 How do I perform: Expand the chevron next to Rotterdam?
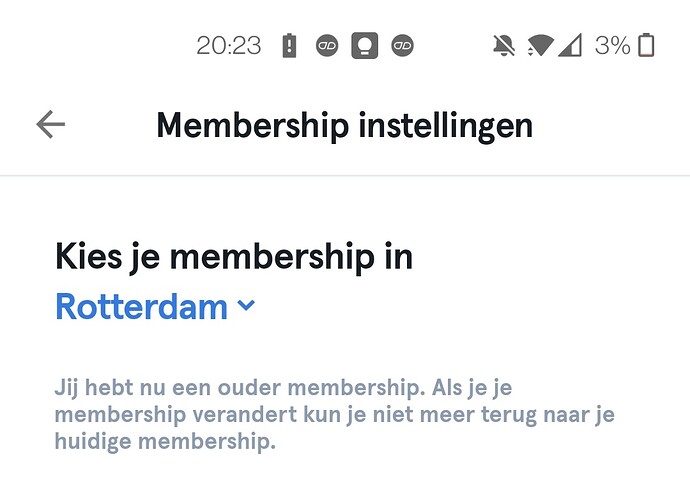click(246, 305)
